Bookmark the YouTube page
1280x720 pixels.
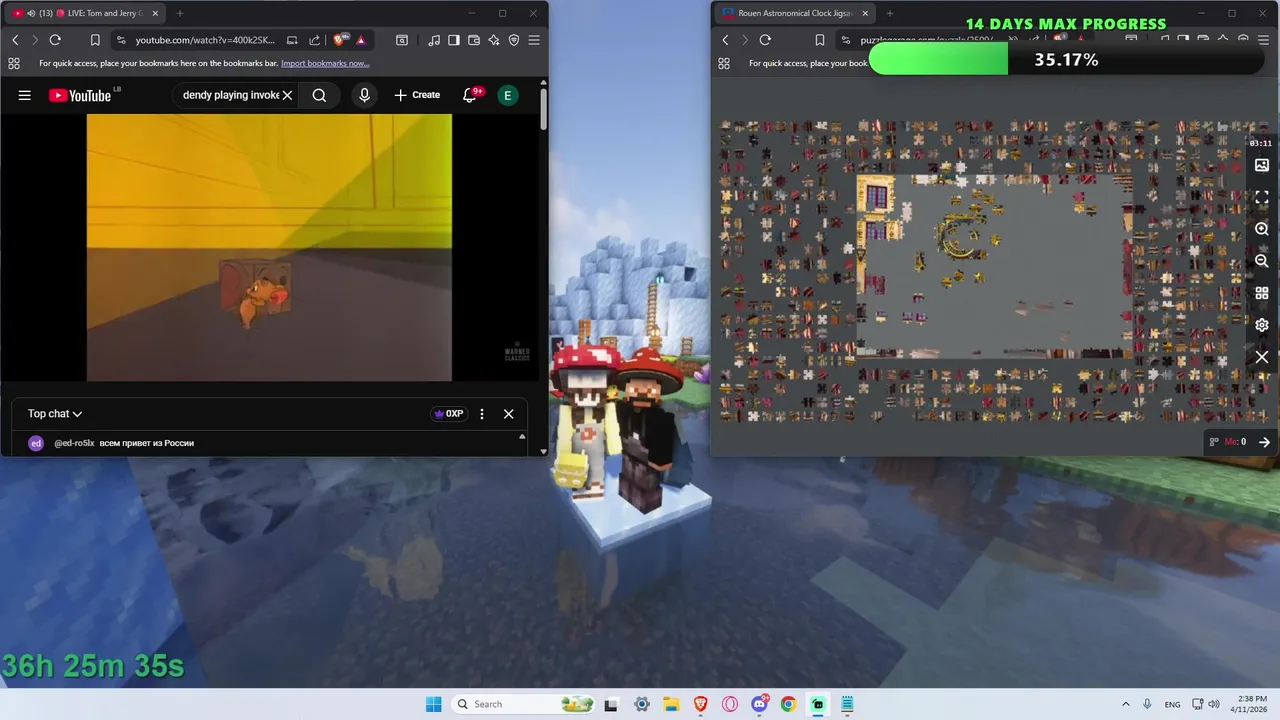point(95,40)
